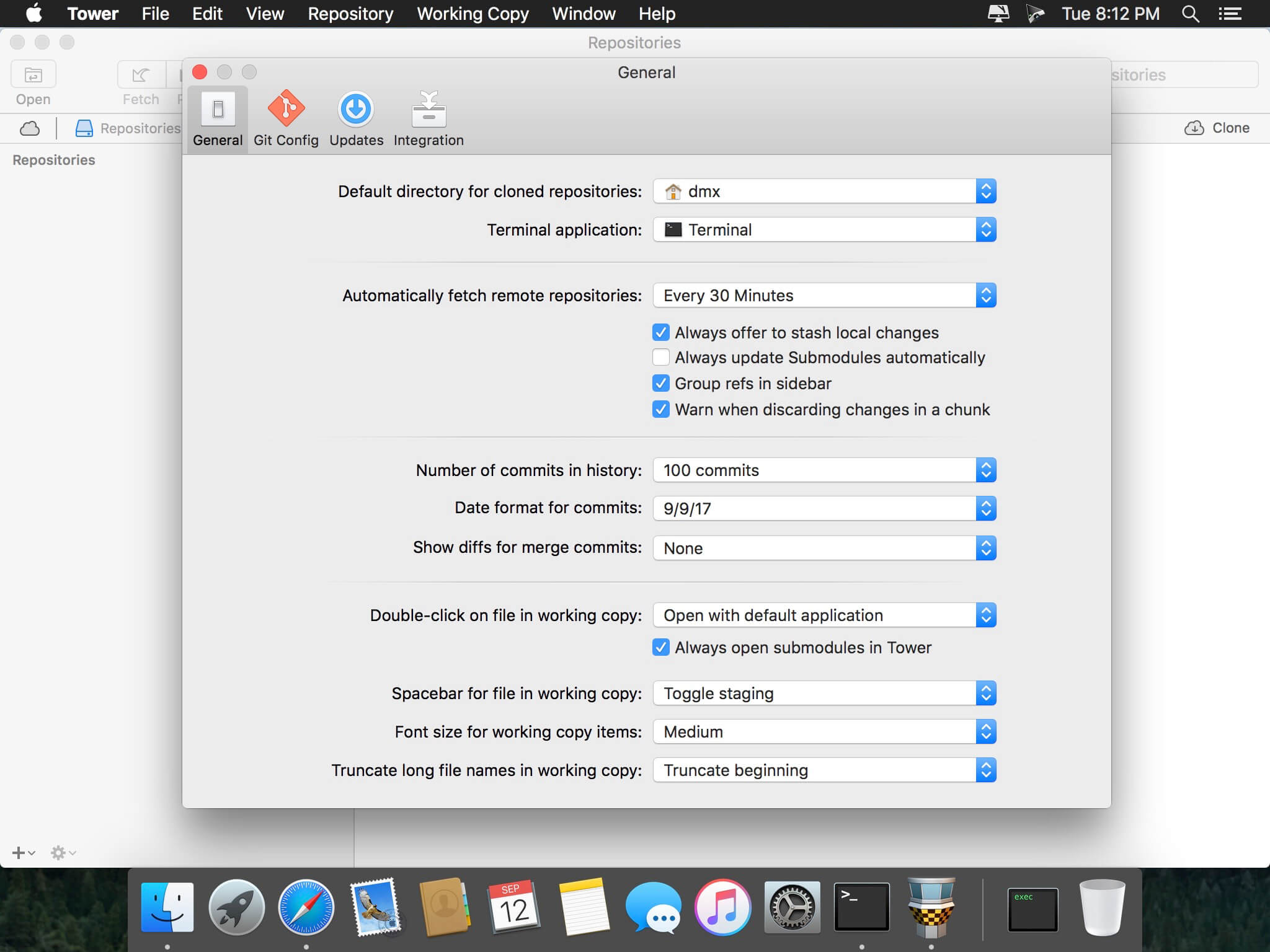The width and height of the screenshot is (1270, 952).
Task: Open iTunes from the Dock
Action: (x=722, y=907)
